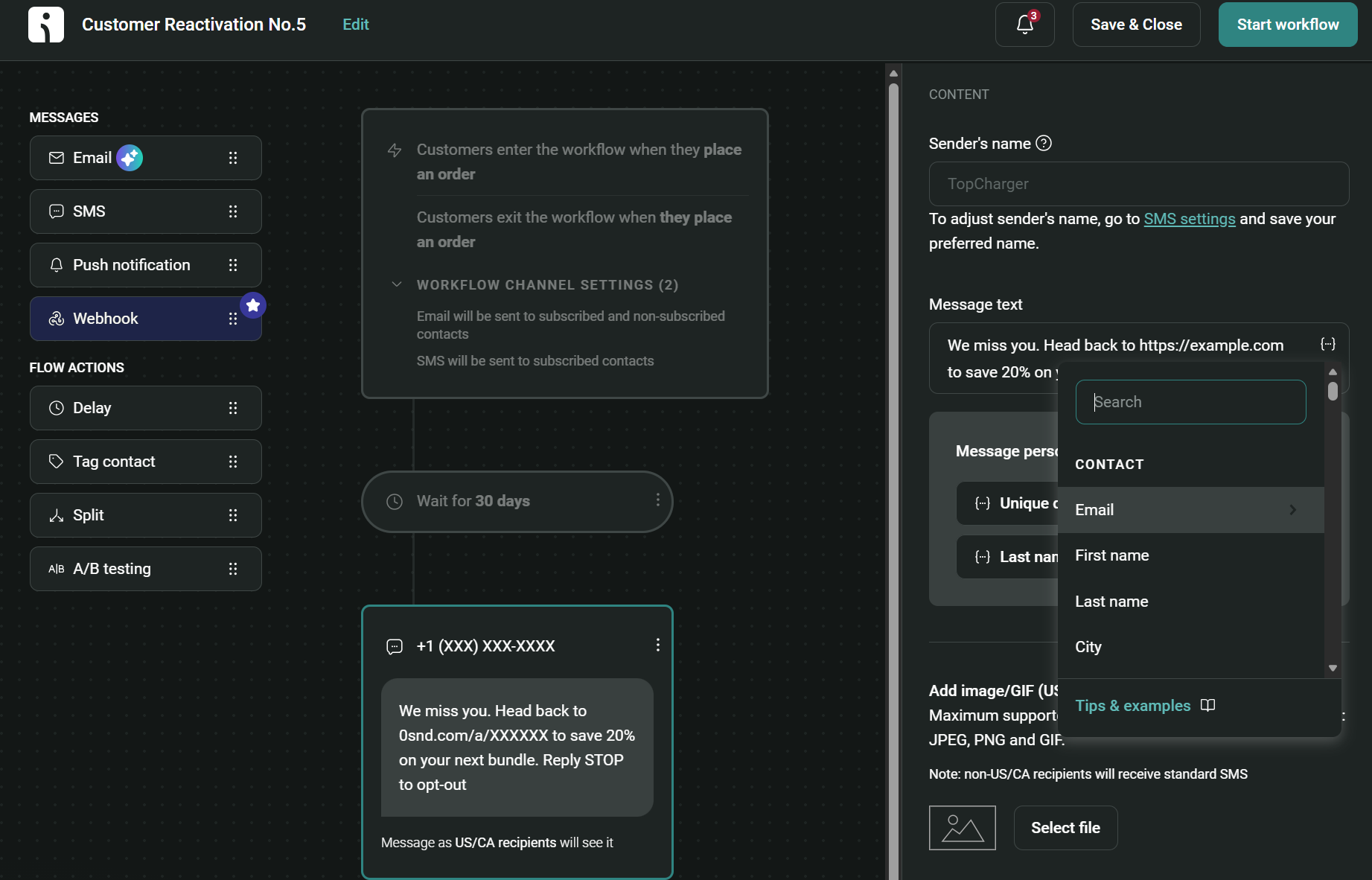Click the Split branch icon
Screen dimensions: 1372x880
pyautogui.click(x=57, y=515)
